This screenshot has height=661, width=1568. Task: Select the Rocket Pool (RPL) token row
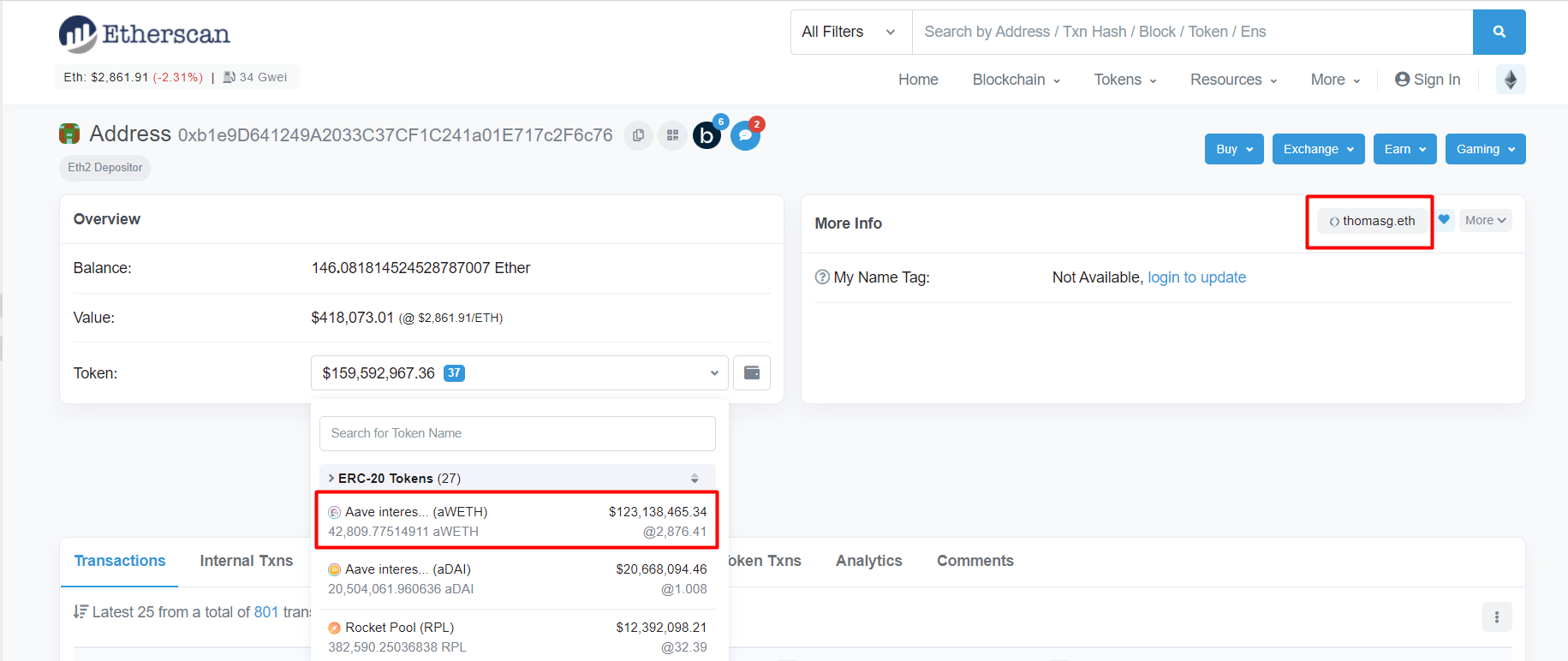[x=517, y=637]
